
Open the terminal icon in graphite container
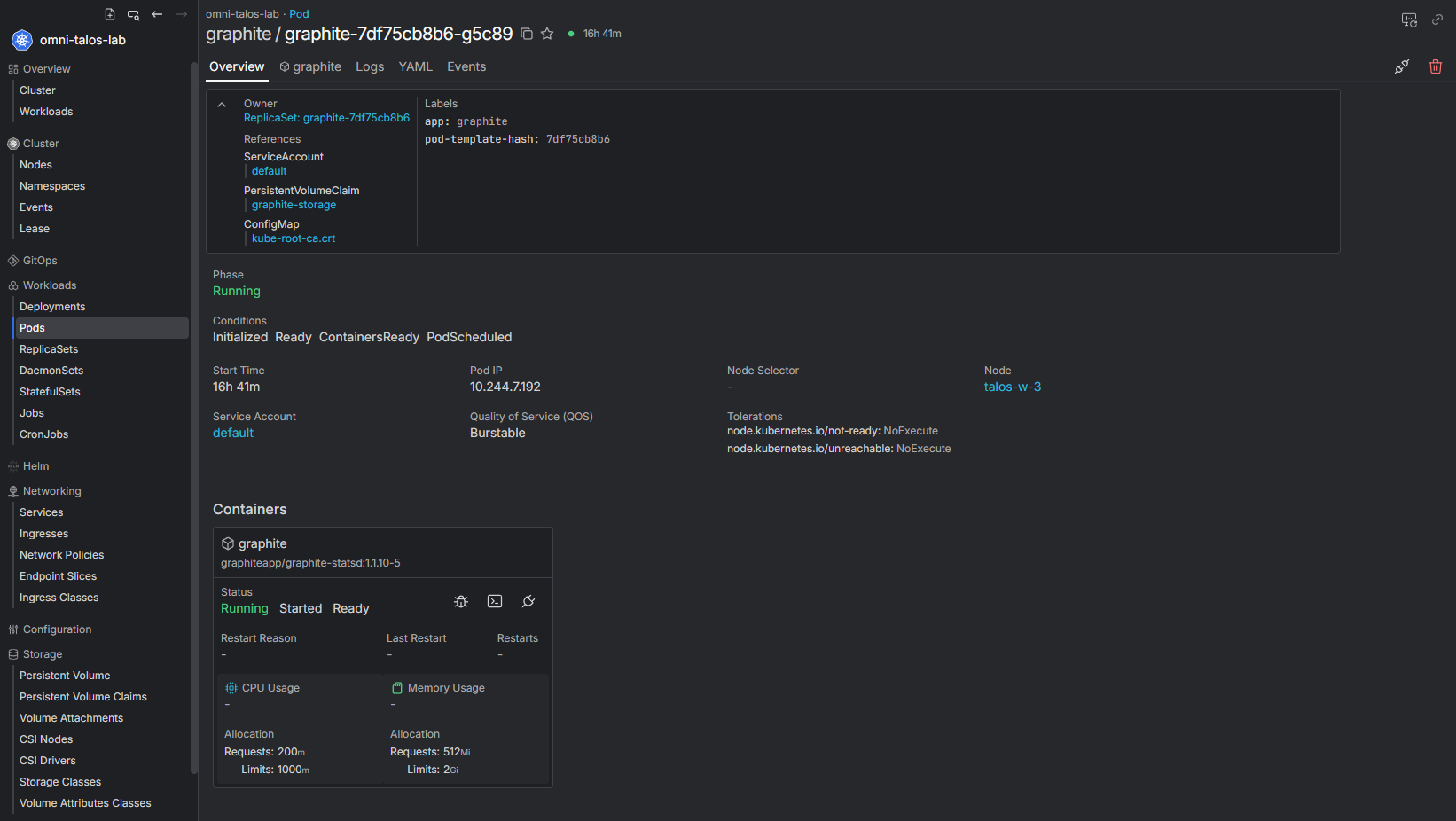(495, 601)
